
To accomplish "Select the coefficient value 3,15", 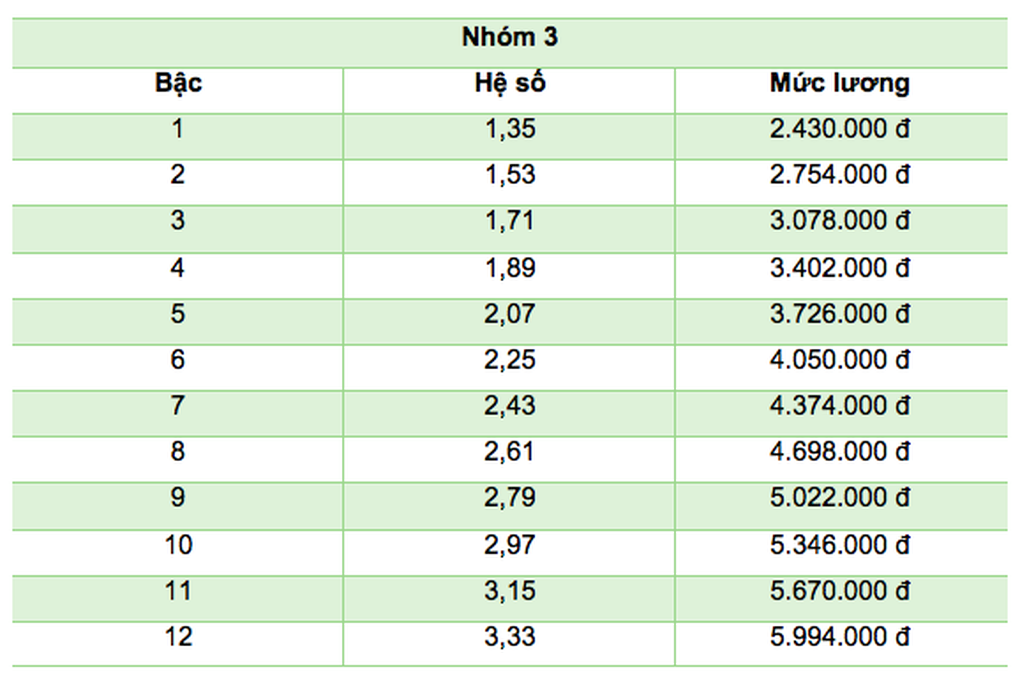I will (510, 591).
